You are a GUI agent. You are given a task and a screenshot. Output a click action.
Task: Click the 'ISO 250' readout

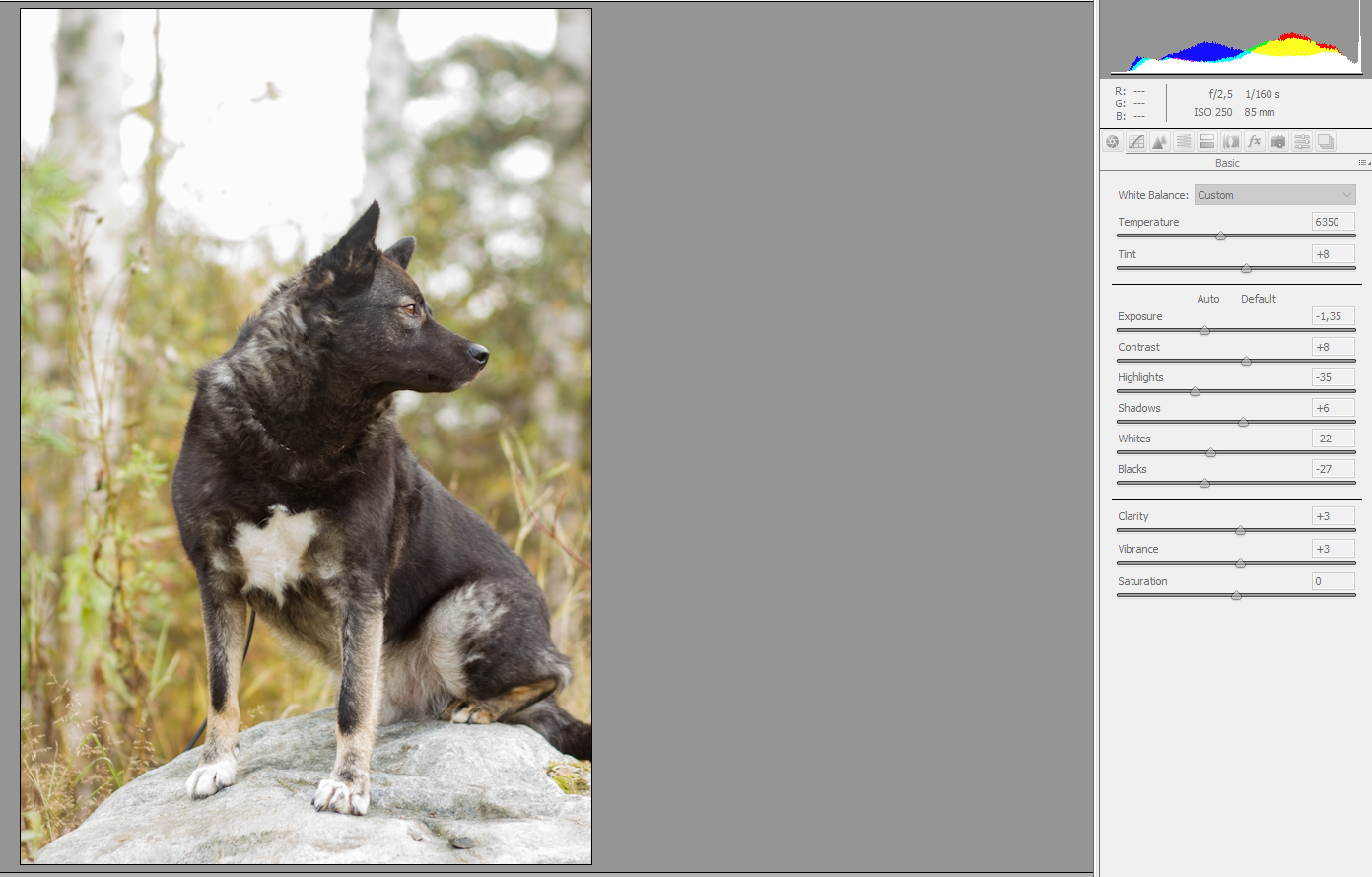(x=1213, y=112)
